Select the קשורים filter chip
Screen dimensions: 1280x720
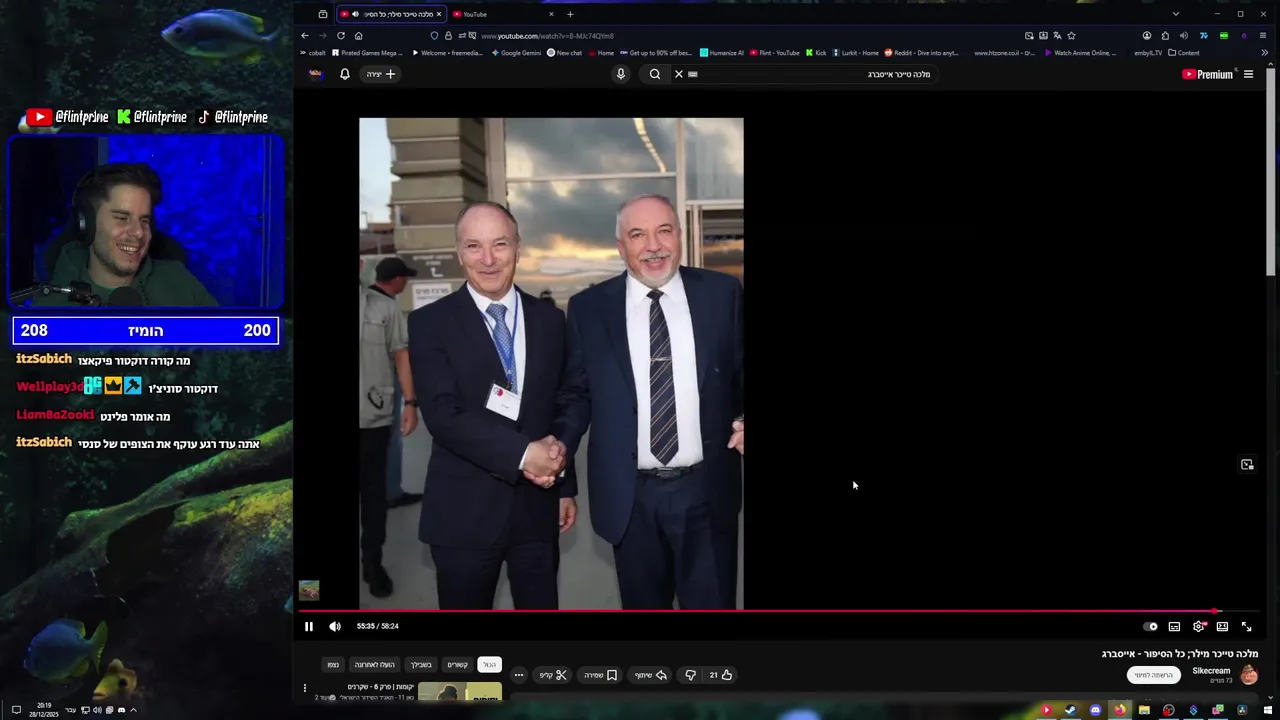click(x=458, y=665)
